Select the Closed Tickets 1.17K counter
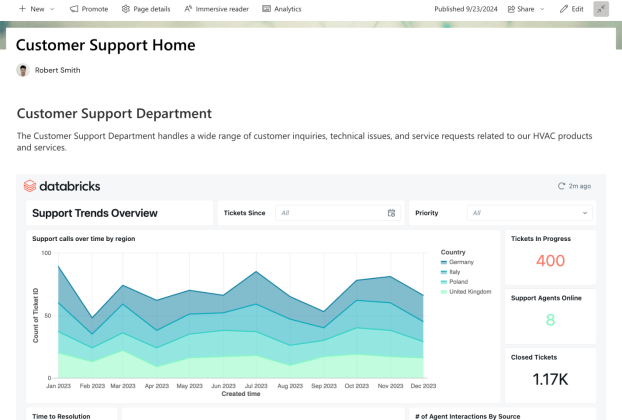The image size is (622, 420). coord(550,380)
